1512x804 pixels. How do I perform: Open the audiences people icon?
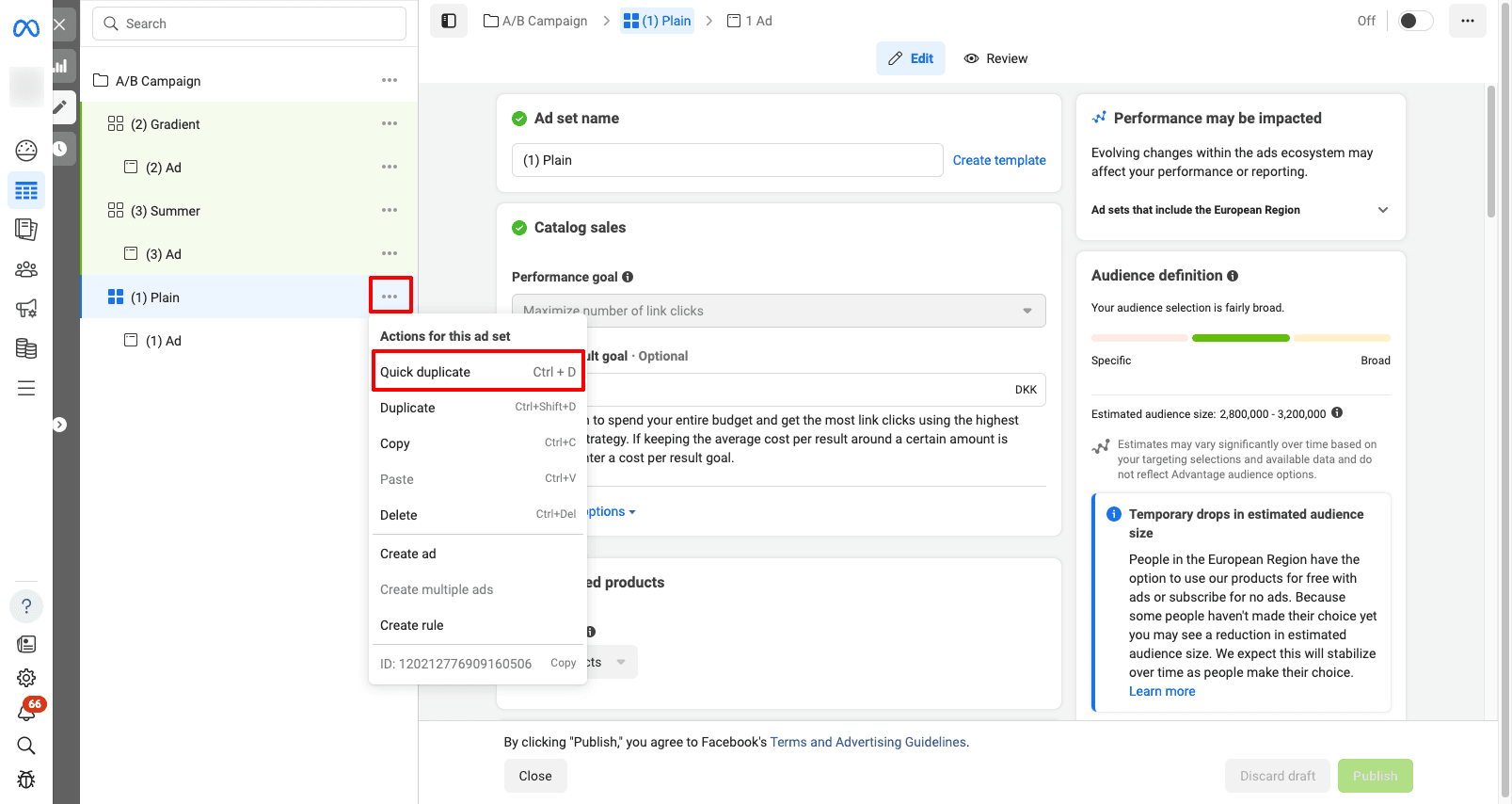coord(26,269)
